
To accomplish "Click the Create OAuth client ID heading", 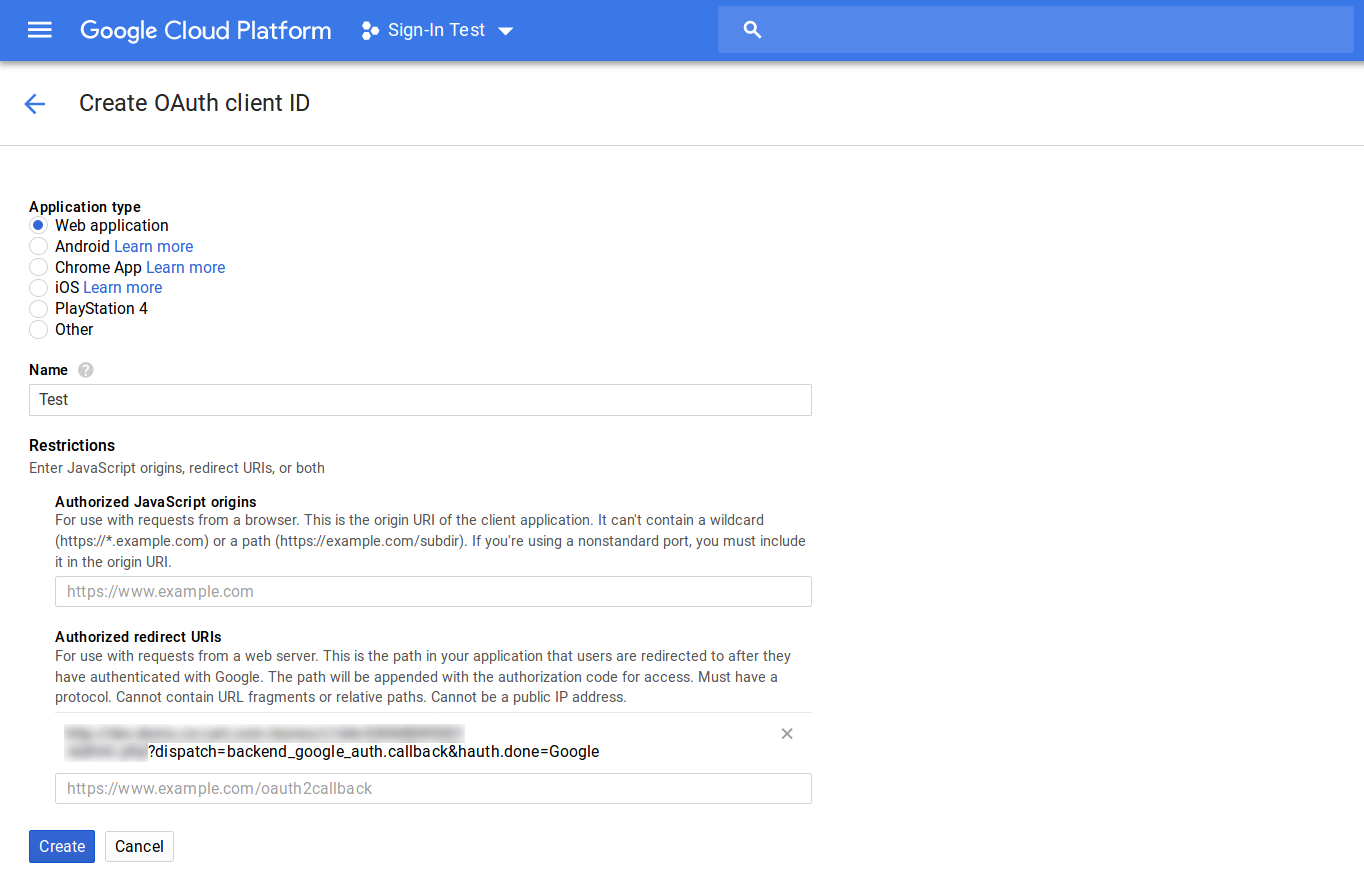I will [194, 103].
